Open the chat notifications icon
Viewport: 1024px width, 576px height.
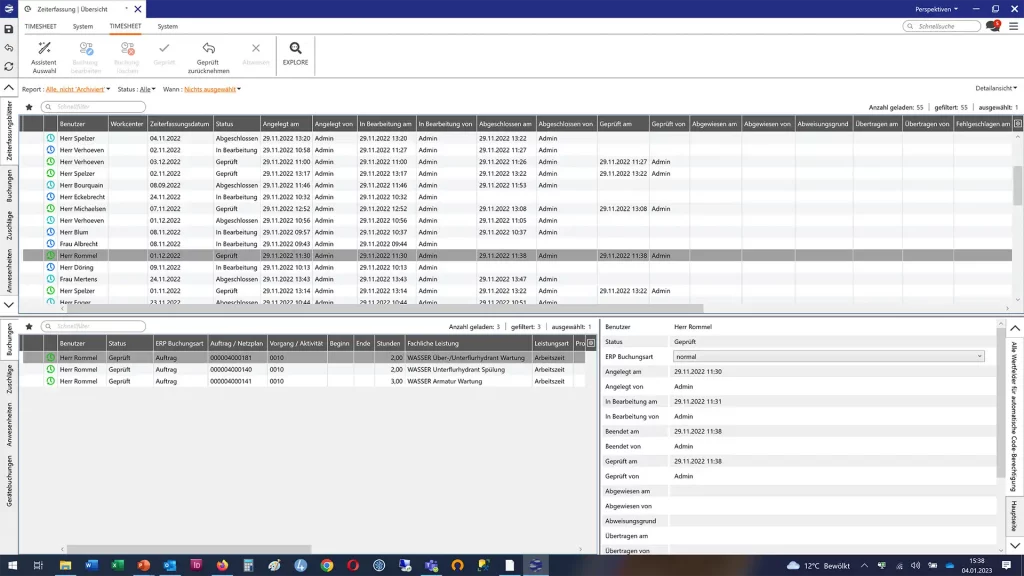coord(992,26)
